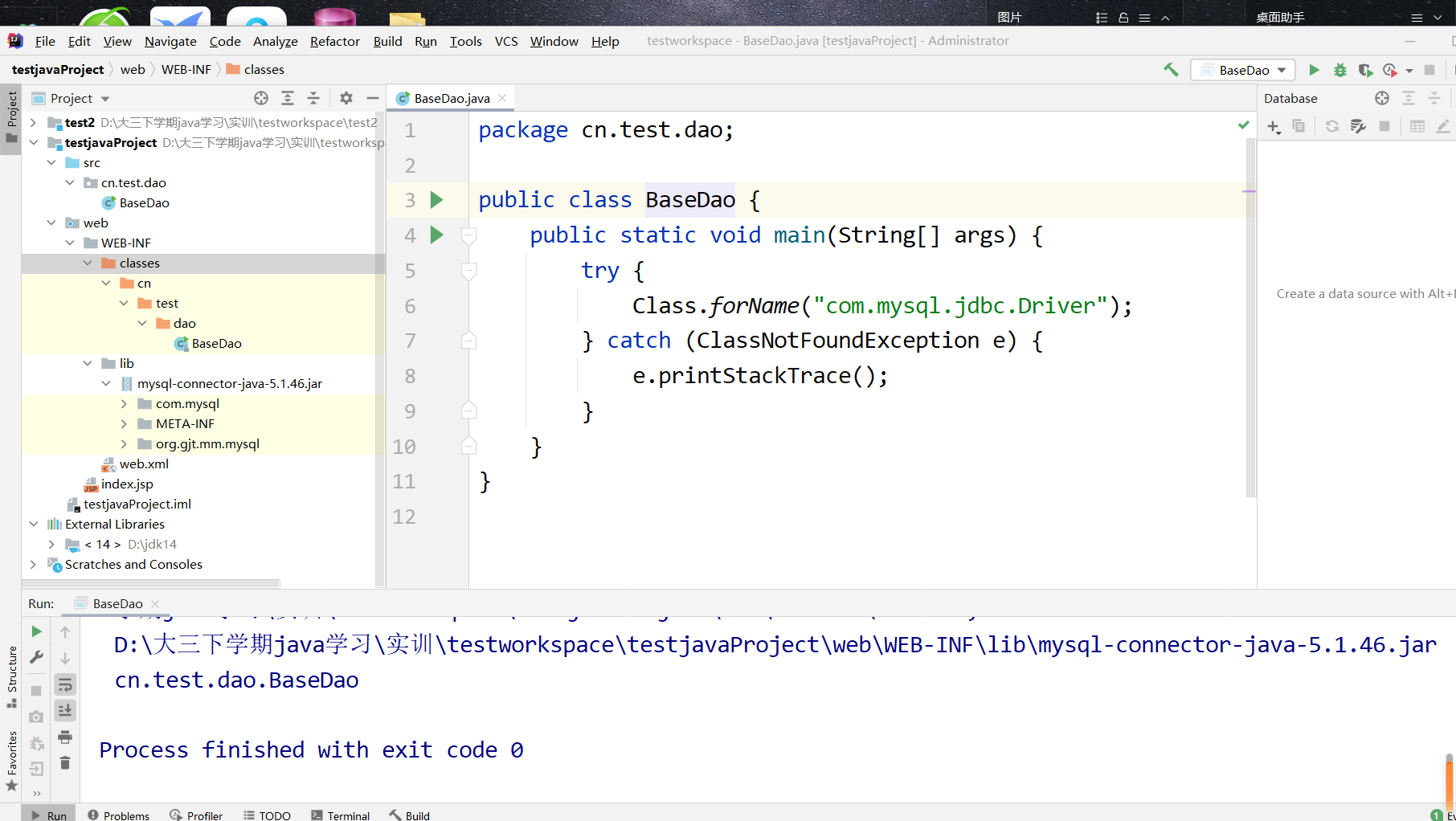This screenshot has width=1456, height=821.
Task: Clear console output with trash icon
Action: 65,762
